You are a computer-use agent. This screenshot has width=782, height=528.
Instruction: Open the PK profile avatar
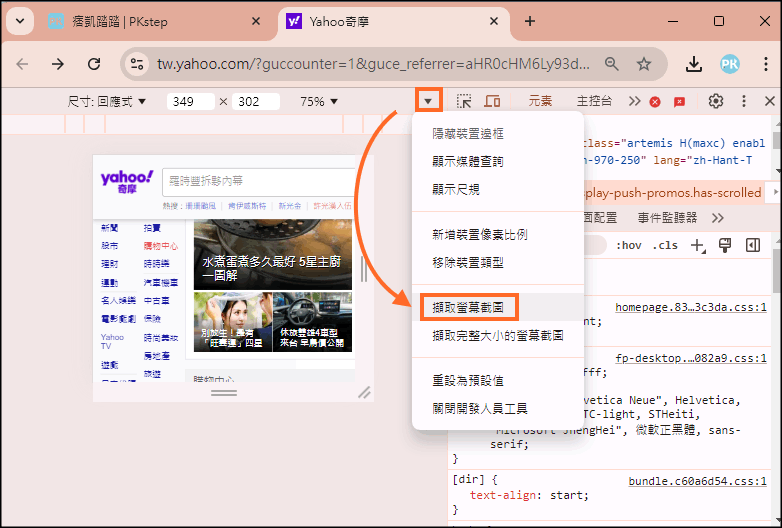(730, 64)
